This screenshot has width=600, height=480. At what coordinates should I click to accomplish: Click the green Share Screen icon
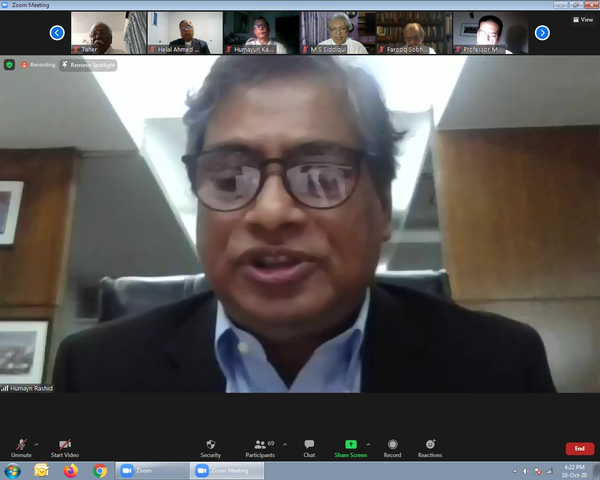350,444
